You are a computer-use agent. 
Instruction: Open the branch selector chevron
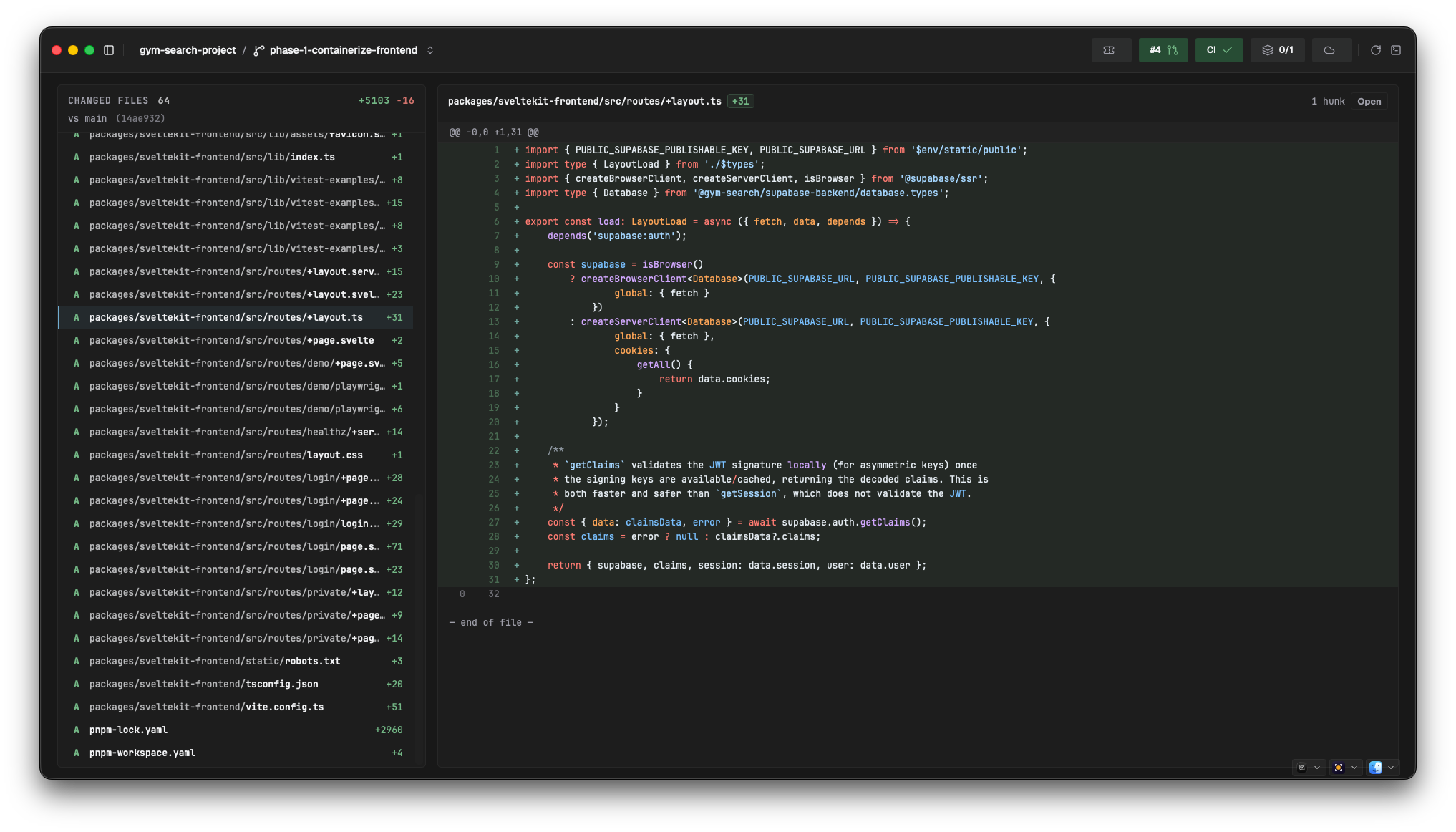pyautogui.click(x=430, y=50)
